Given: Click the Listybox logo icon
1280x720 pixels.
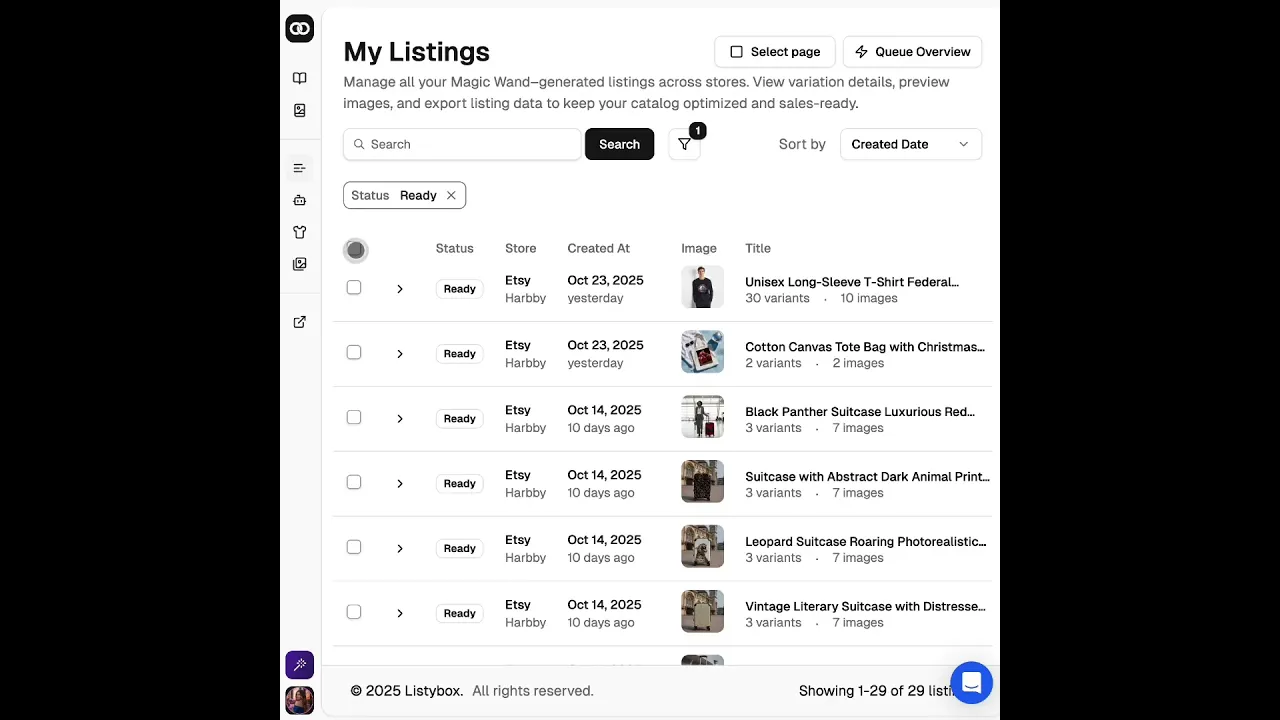Looking at the screenshot, I should point(299,29).
